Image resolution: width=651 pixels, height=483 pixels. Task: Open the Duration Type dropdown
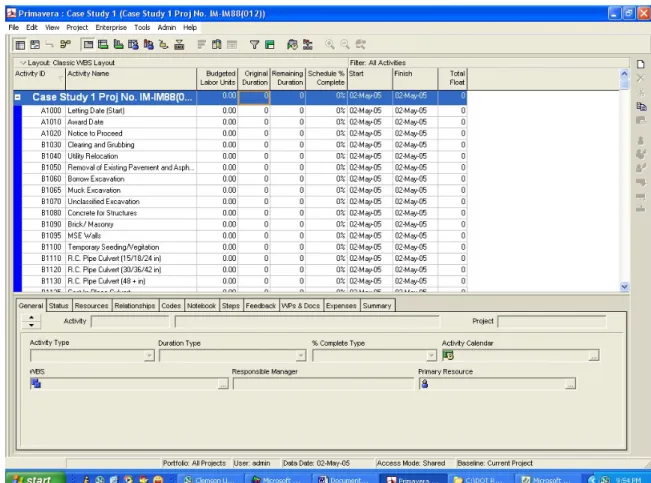point(301,356)
